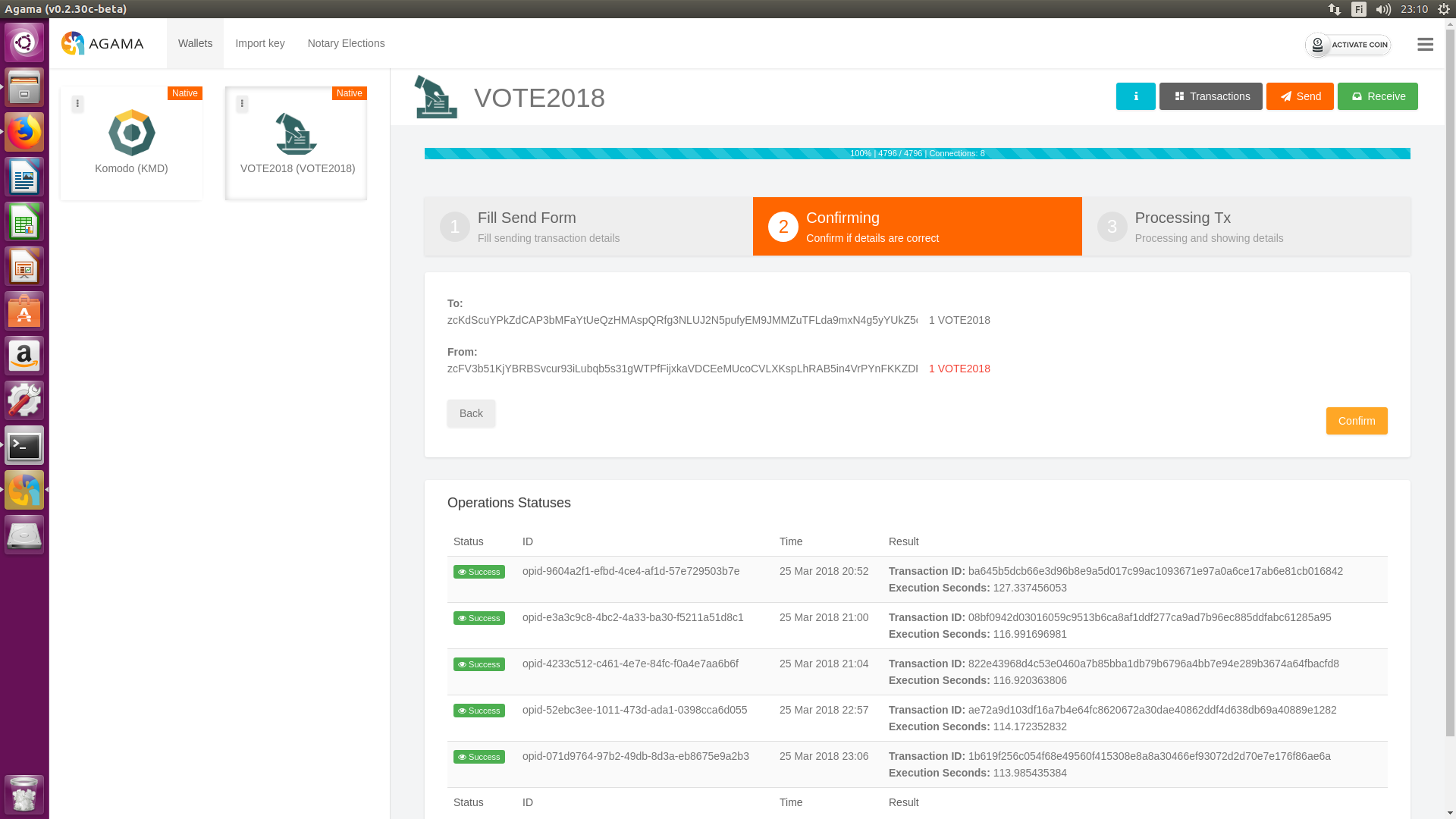Click the ACTIVATE COIN icon button
Viewport: 1456px width, 819px height.
pyautogui.click(x=1318, y=44)
